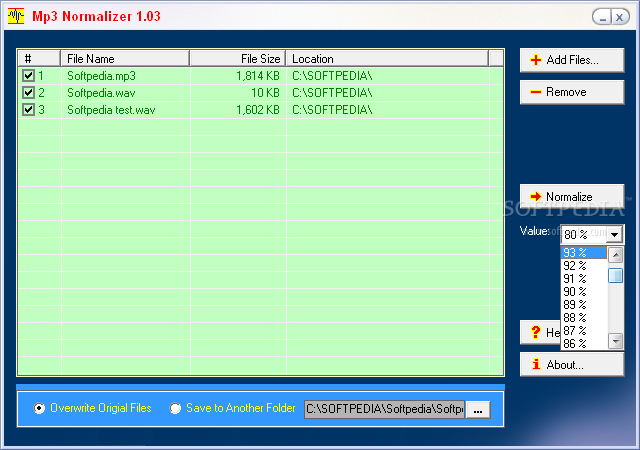Viewport: 640px width, 450px height.
Task: Click the browse folder ellipsis button
Action: 478,410
